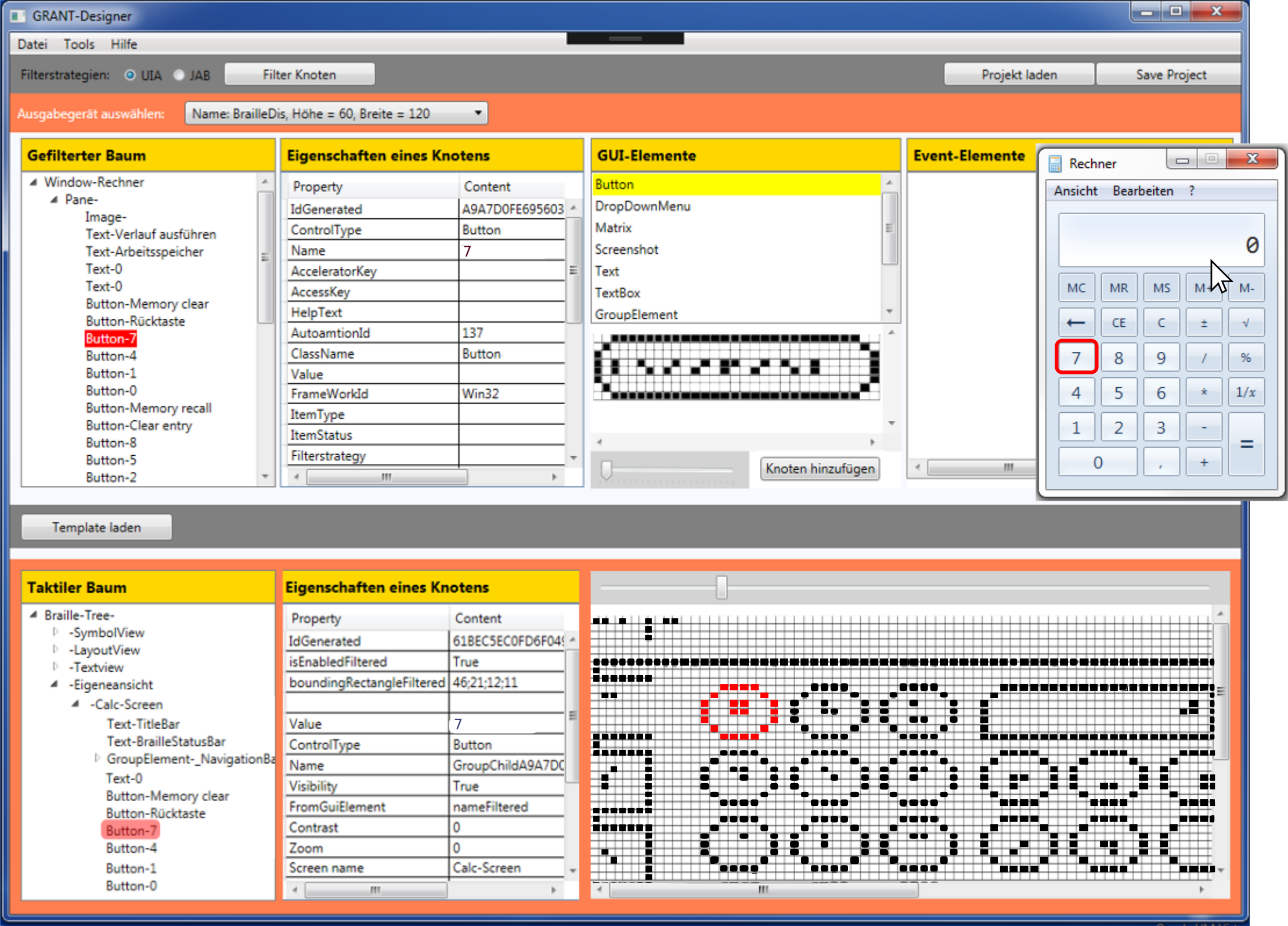Expand the -SymbolView tree node
This screenshot has width=1288, height=926.
click(56, 632)
